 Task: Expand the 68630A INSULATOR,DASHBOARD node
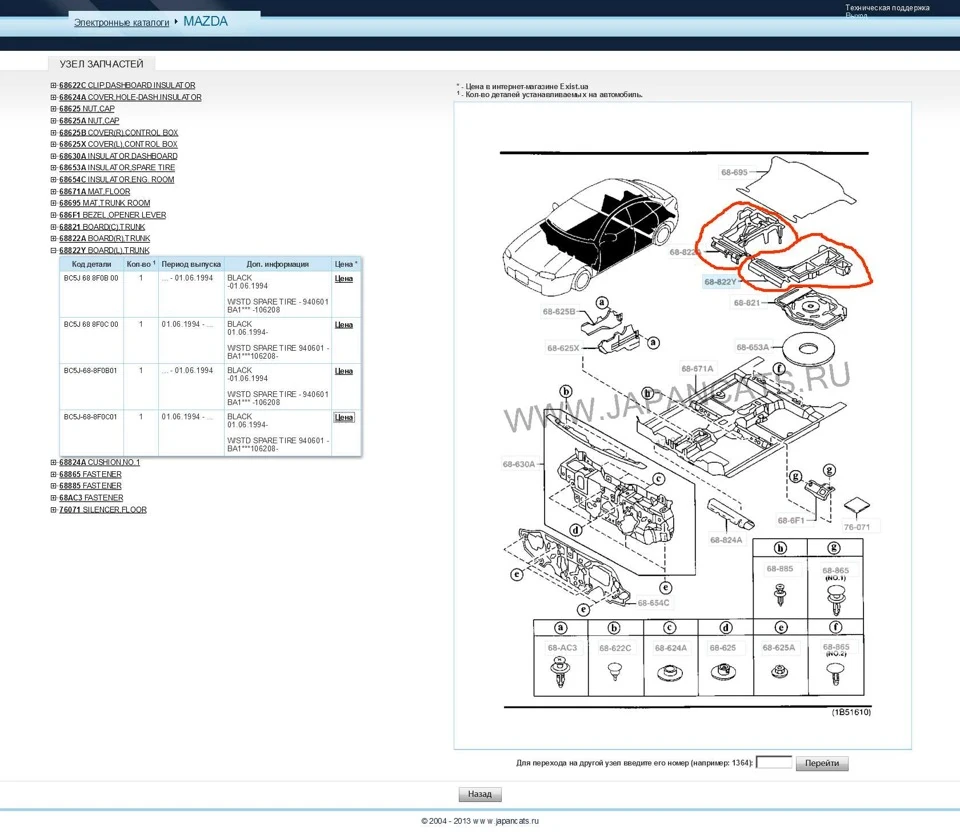click(53, 156)
